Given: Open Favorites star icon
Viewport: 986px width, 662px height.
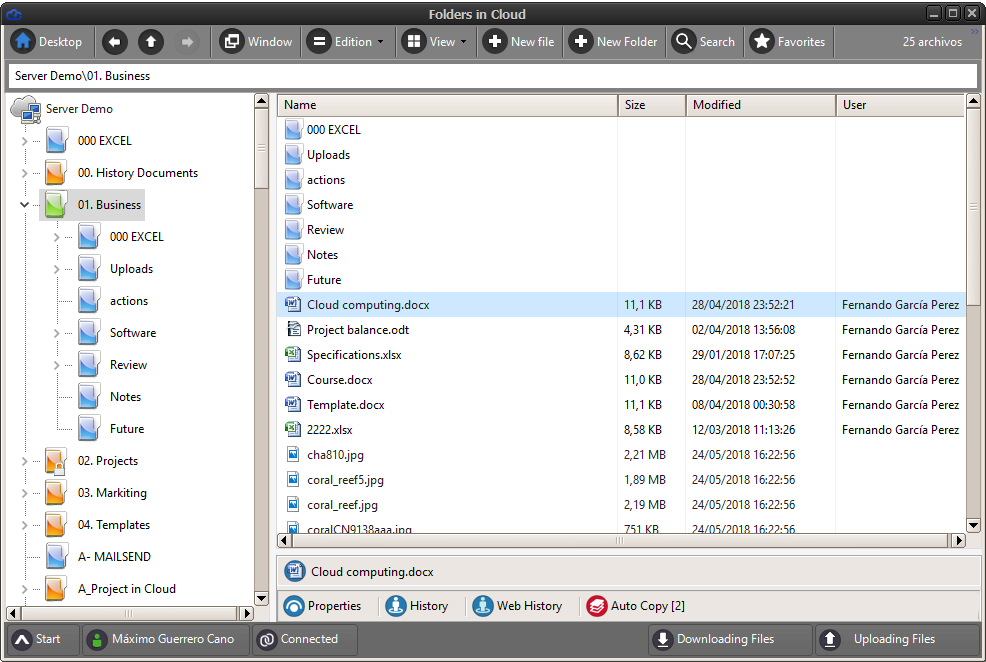Looking at the screenshot, I should [762, 41].
